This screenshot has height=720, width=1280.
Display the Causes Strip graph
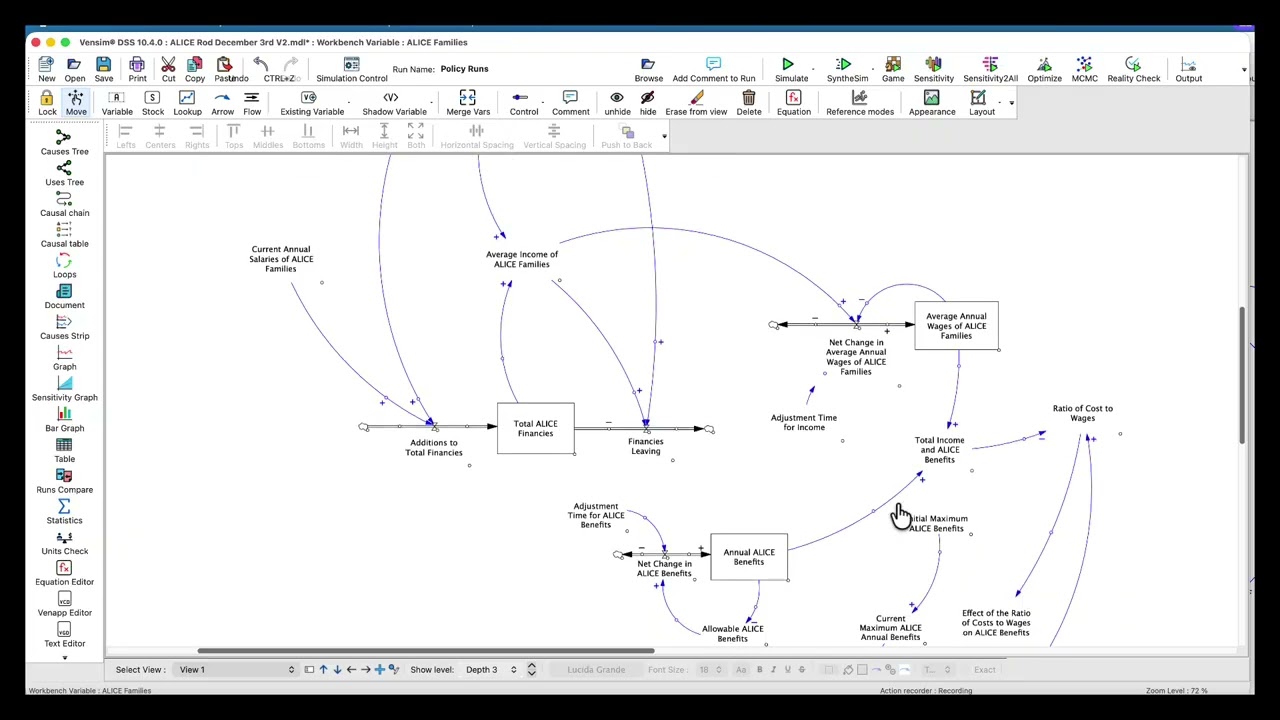coord(64,327)
